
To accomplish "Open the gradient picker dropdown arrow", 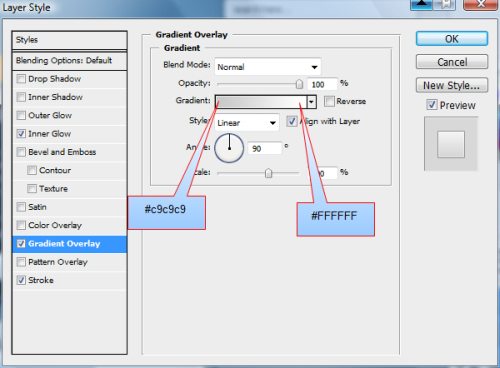I will 312,102.
